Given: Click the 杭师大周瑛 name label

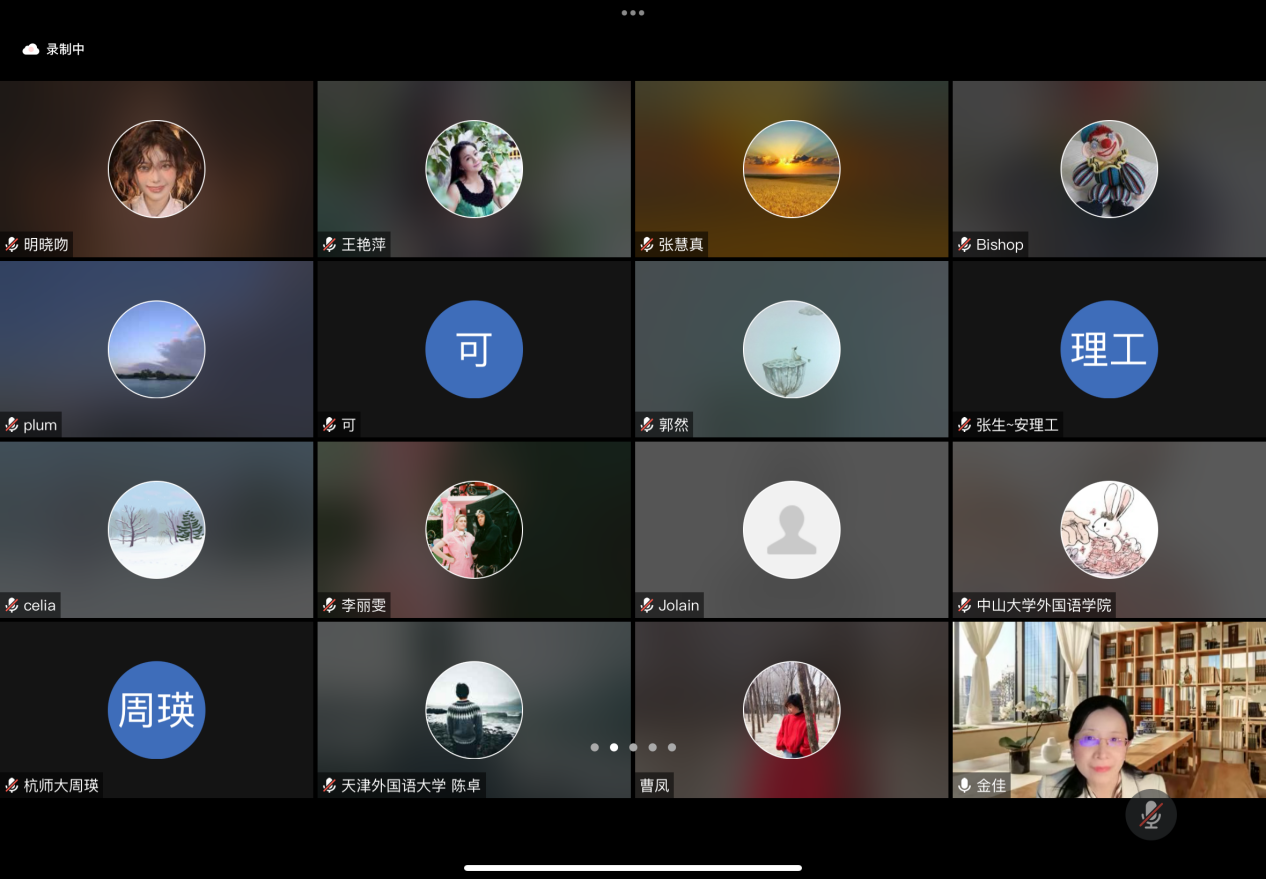Looking at the screenshot, I should tap(61, 785).
